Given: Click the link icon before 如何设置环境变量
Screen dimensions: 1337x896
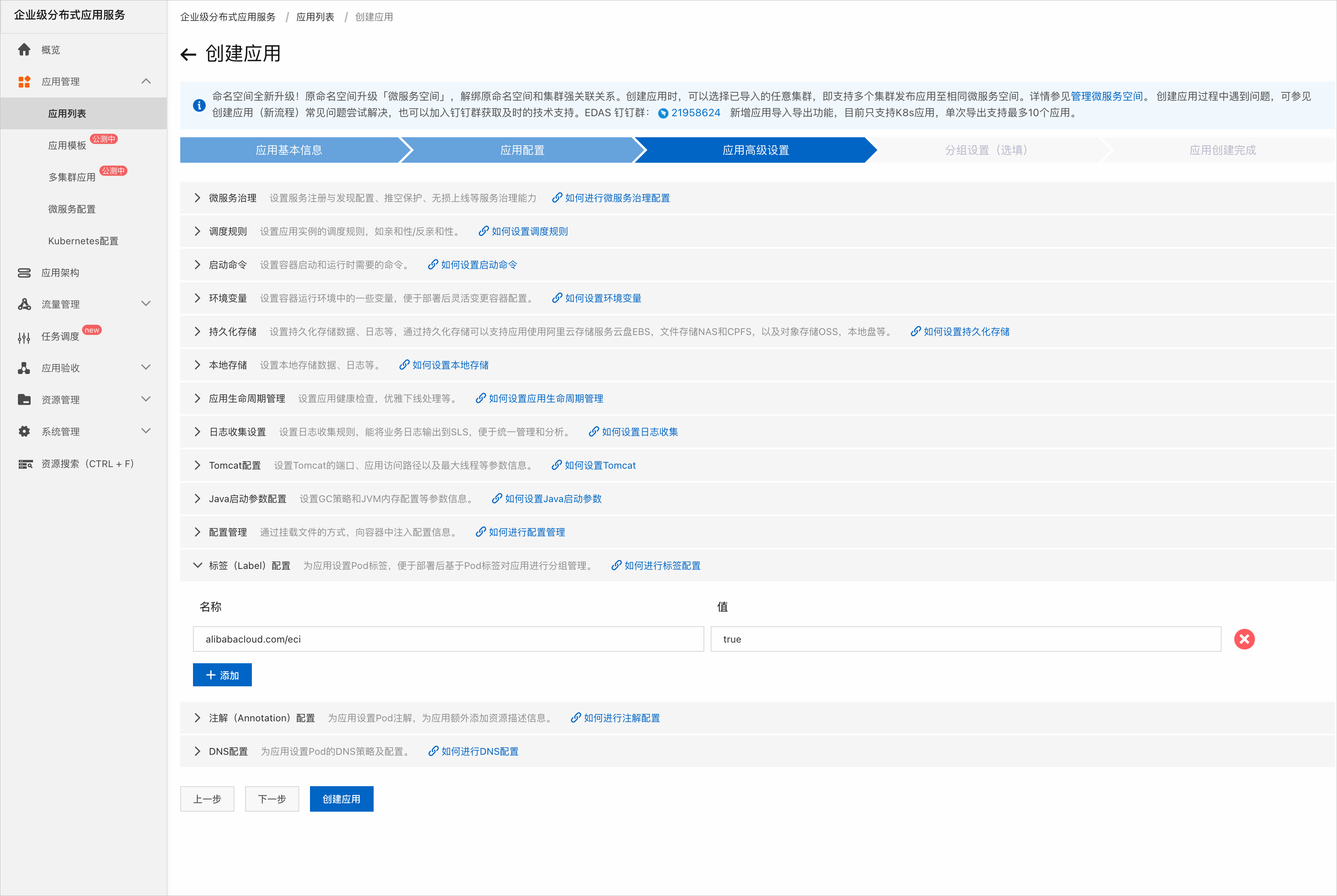Looking at the screenshot, I should click(557, 298).
